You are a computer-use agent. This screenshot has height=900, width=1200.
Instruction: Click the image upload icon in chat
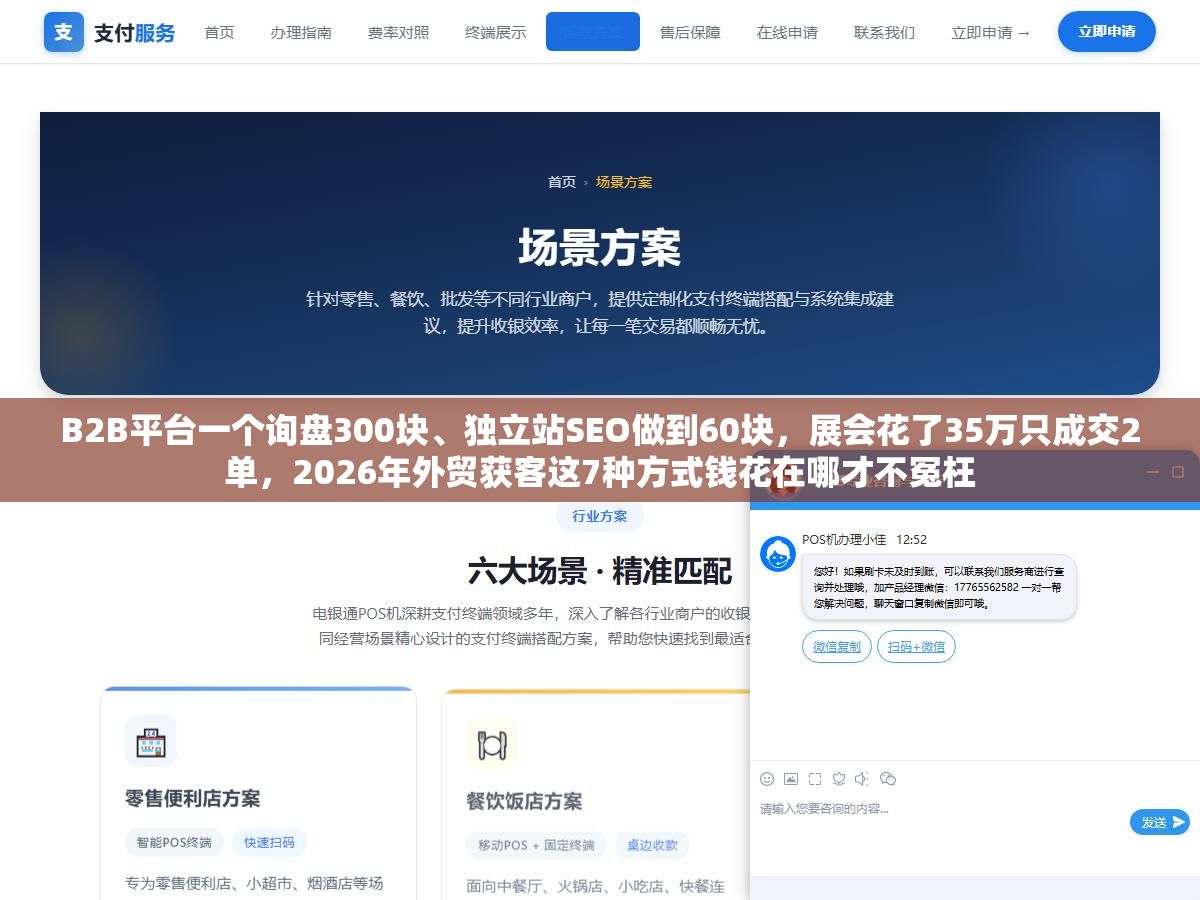pos(791,779)
